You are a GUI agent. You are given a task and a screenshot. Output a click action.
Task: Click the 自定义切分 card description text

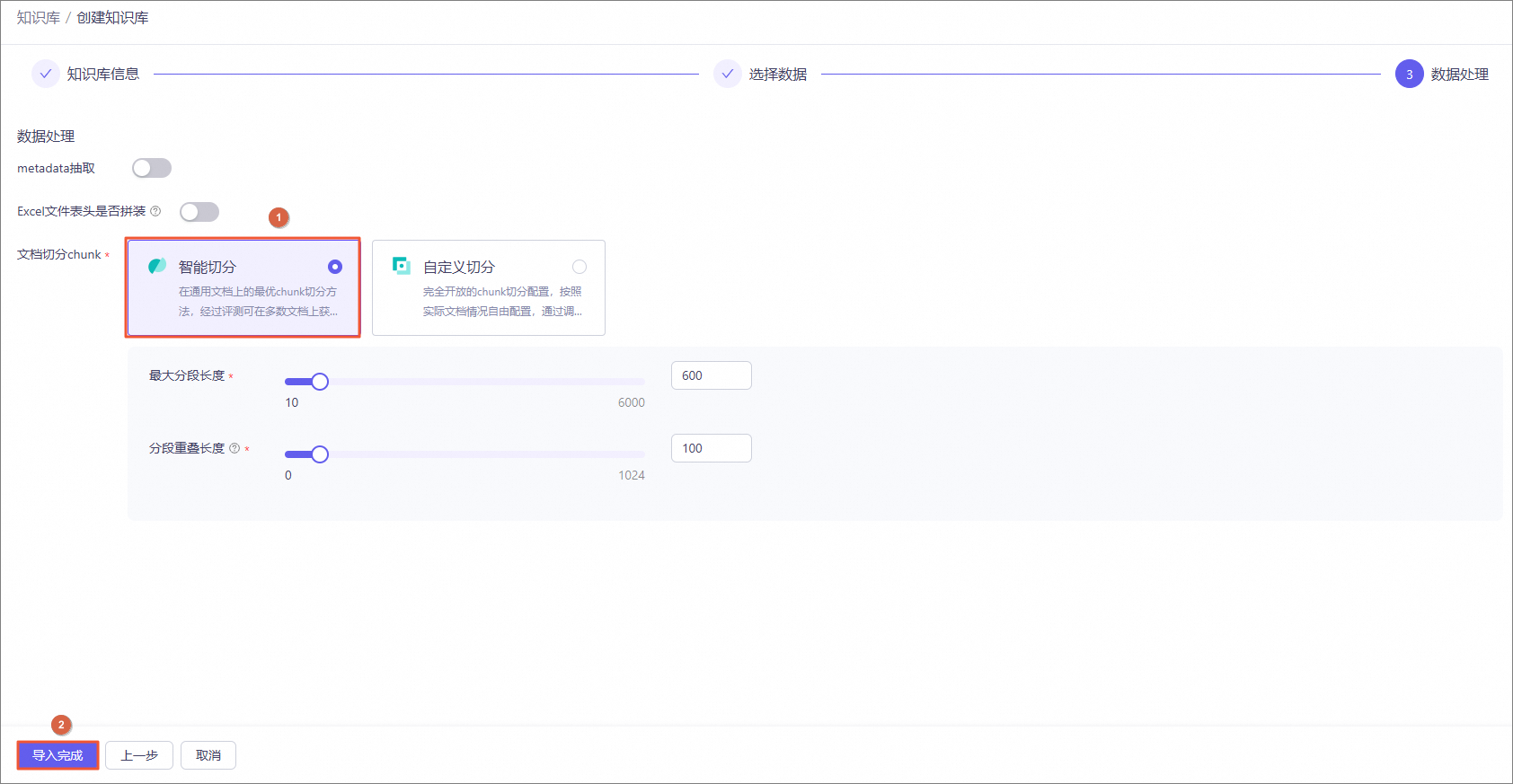(x=502, y=302)
